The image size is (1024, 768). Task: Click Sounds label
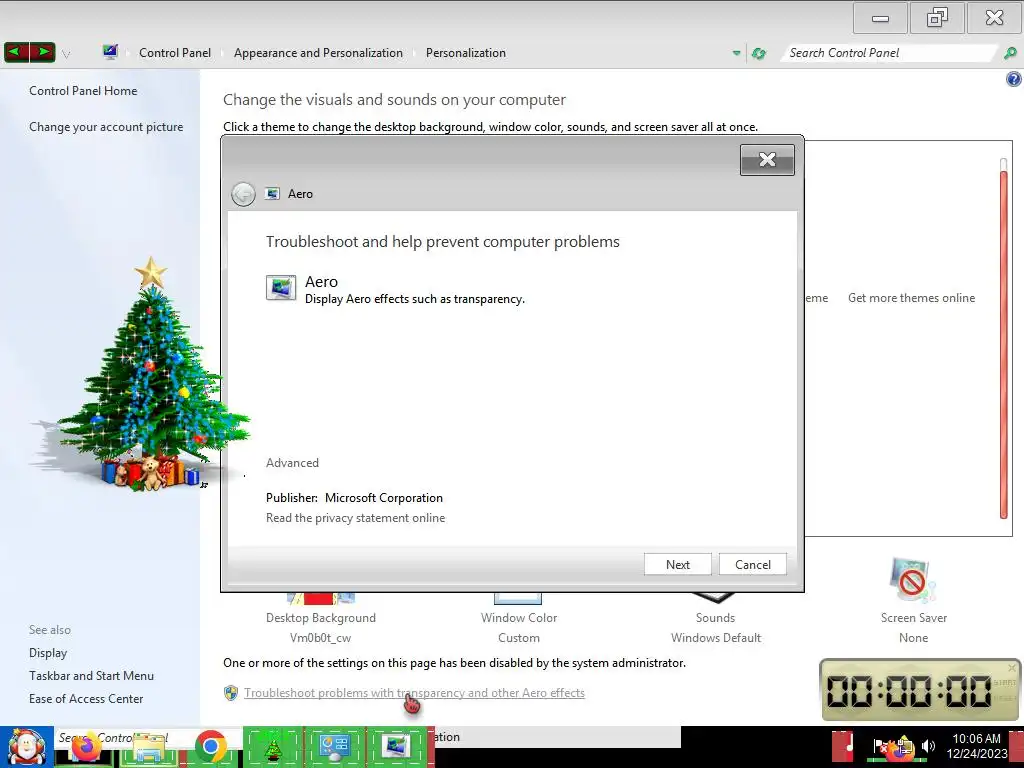tap(715, 618)
